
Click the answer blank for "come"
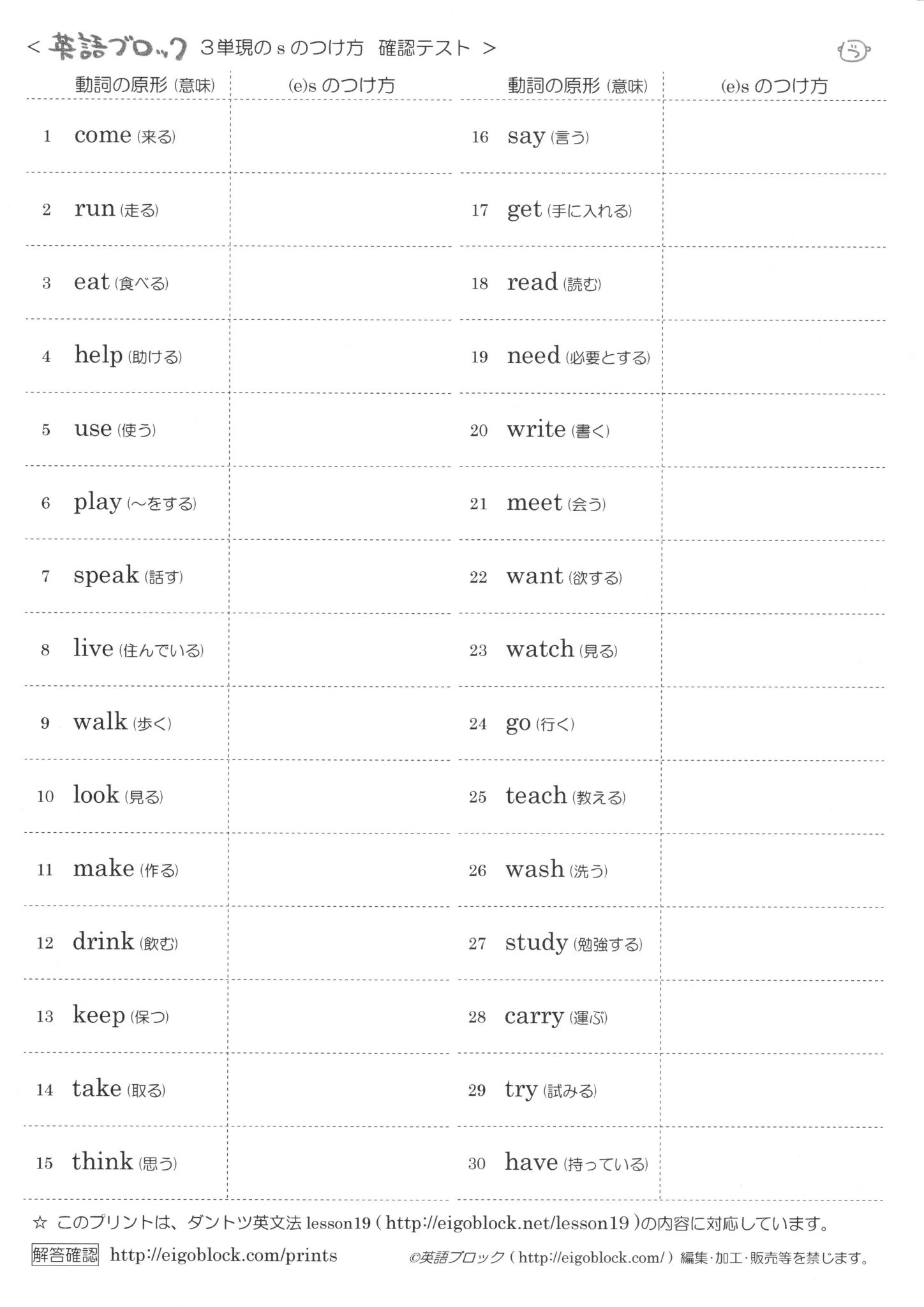(341, 136)
